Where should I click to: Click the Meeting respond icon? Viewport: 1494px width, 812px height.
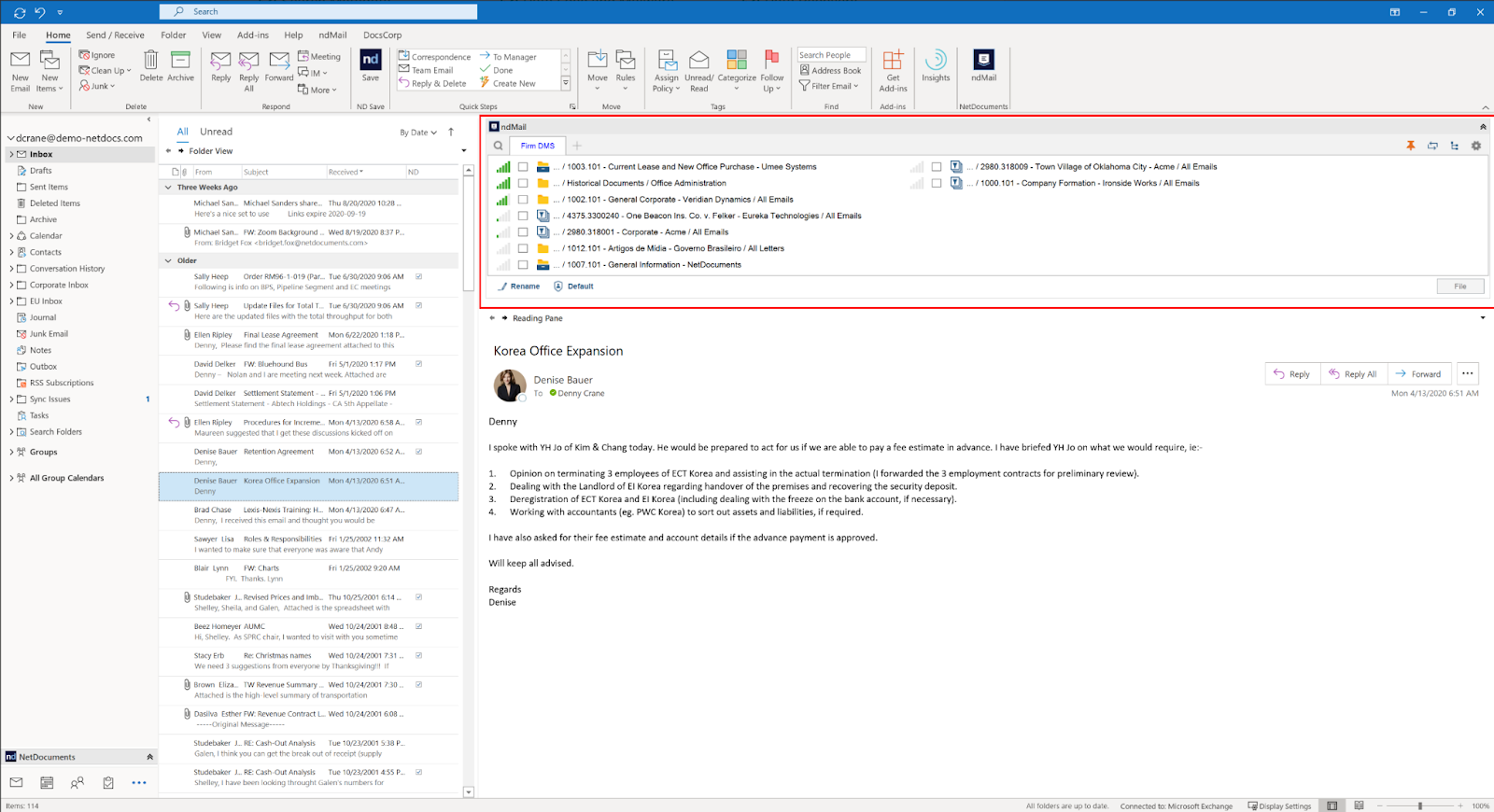318,56
